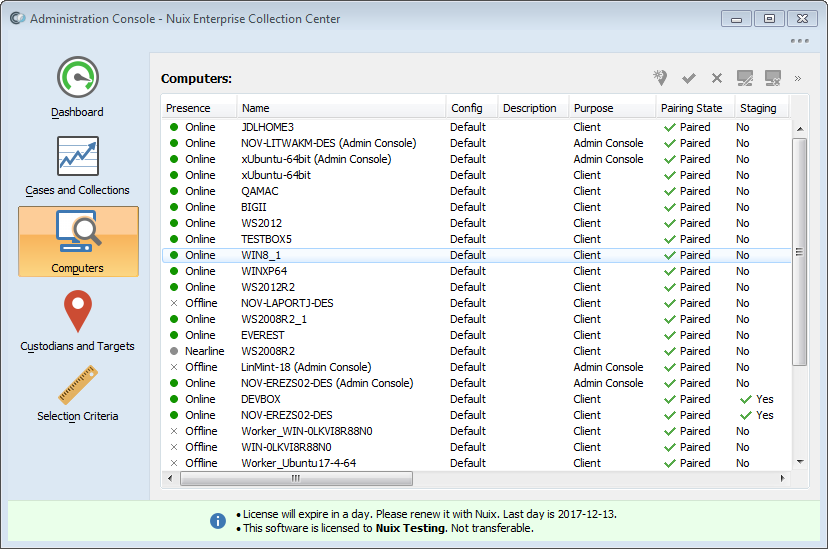Click the edit computer toolbar icon

click(x=745, y=78)
